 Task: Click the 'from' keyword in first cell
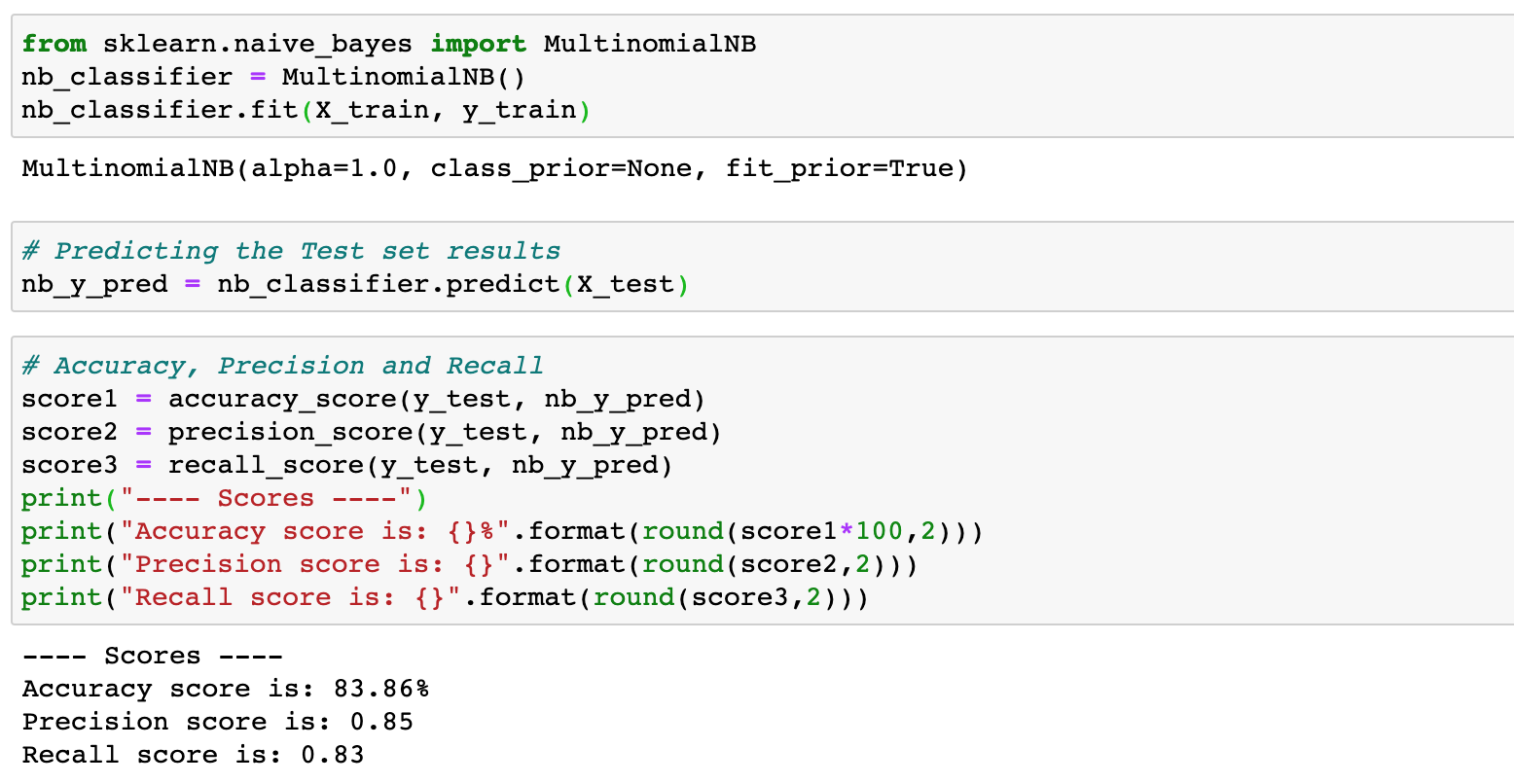point(54,44)
